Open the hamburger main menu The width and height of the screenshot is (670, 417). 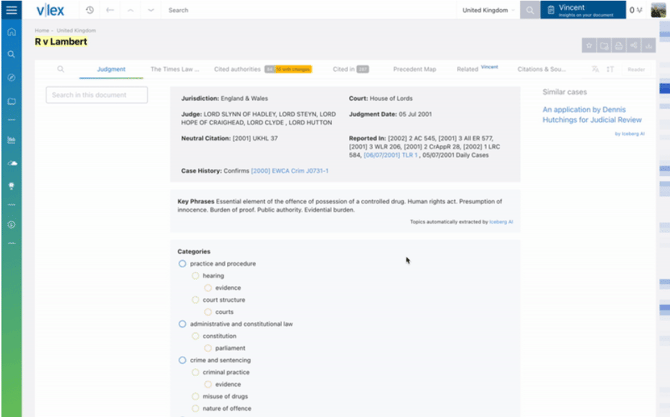(12, 9)
